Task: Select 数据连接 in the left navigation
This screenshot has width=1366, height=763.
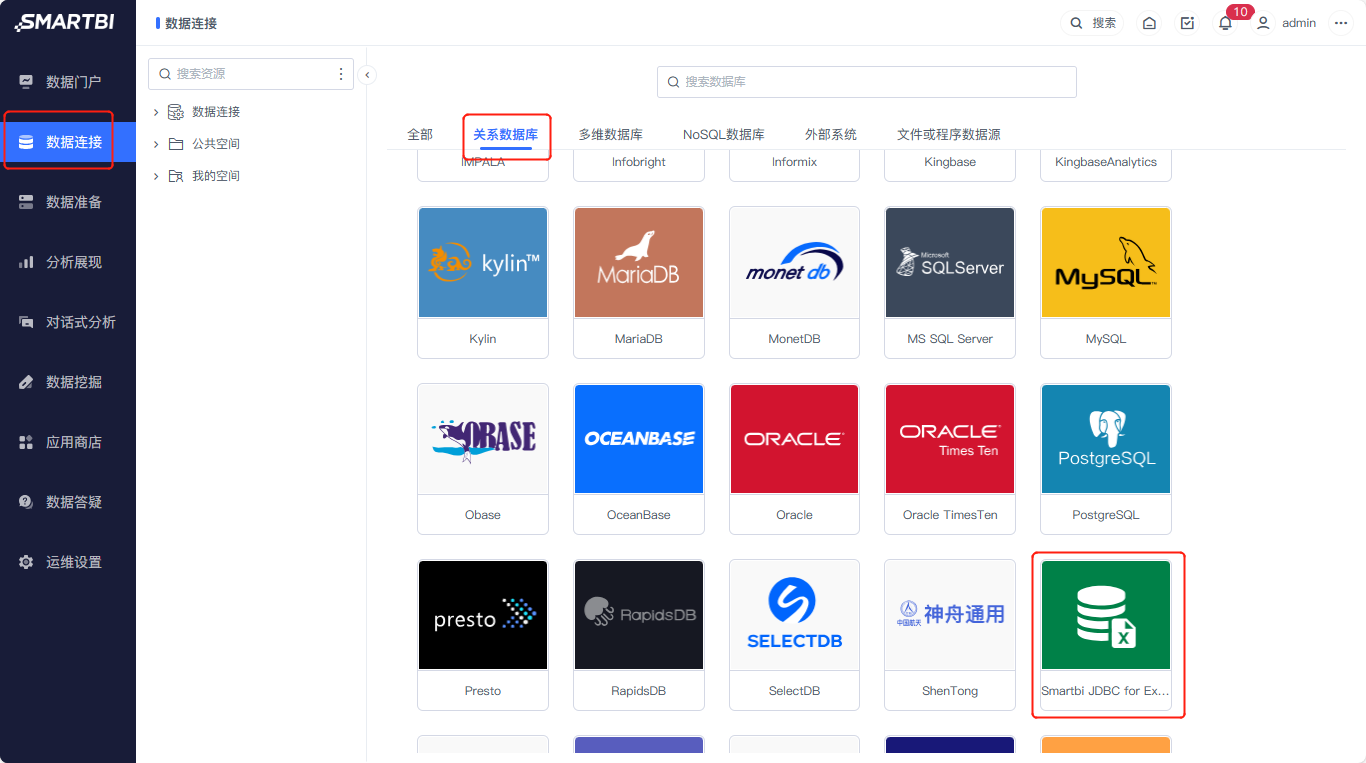Action: tap(68, 142)
